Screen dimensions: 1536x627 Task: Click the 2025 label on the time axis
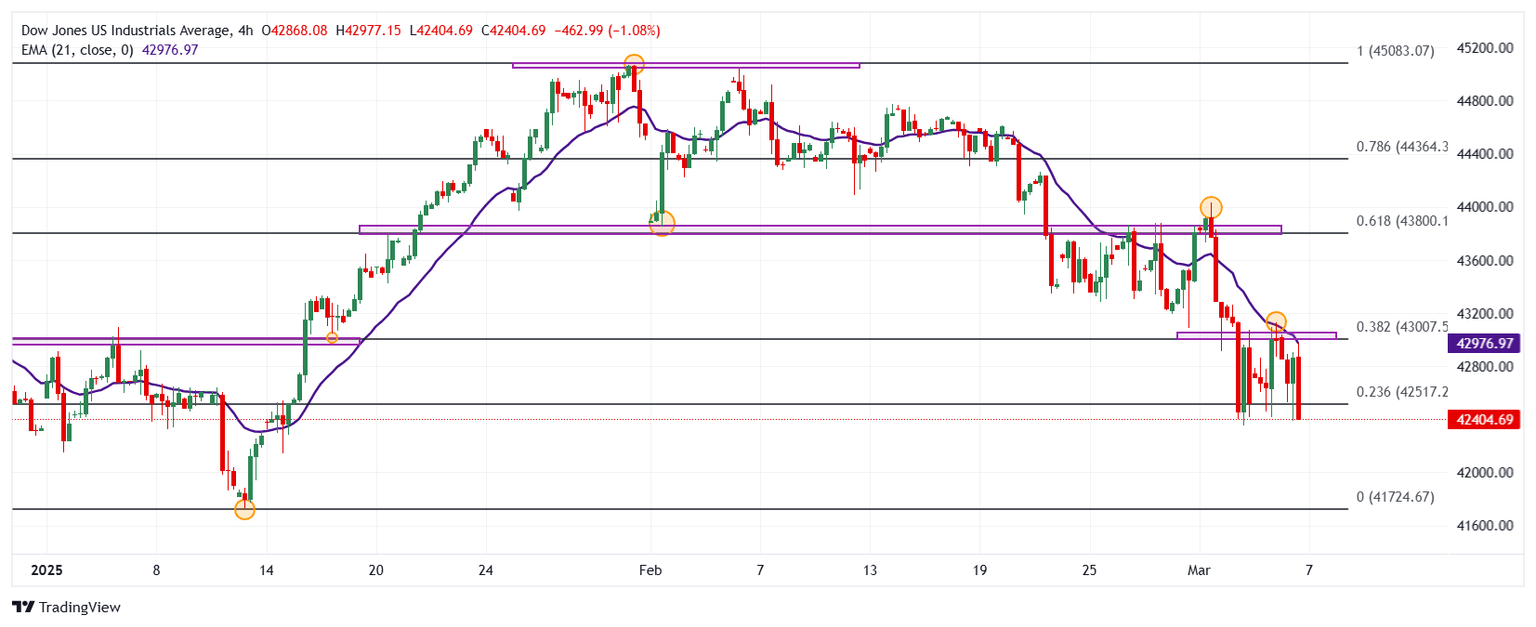tap(47, 570)
